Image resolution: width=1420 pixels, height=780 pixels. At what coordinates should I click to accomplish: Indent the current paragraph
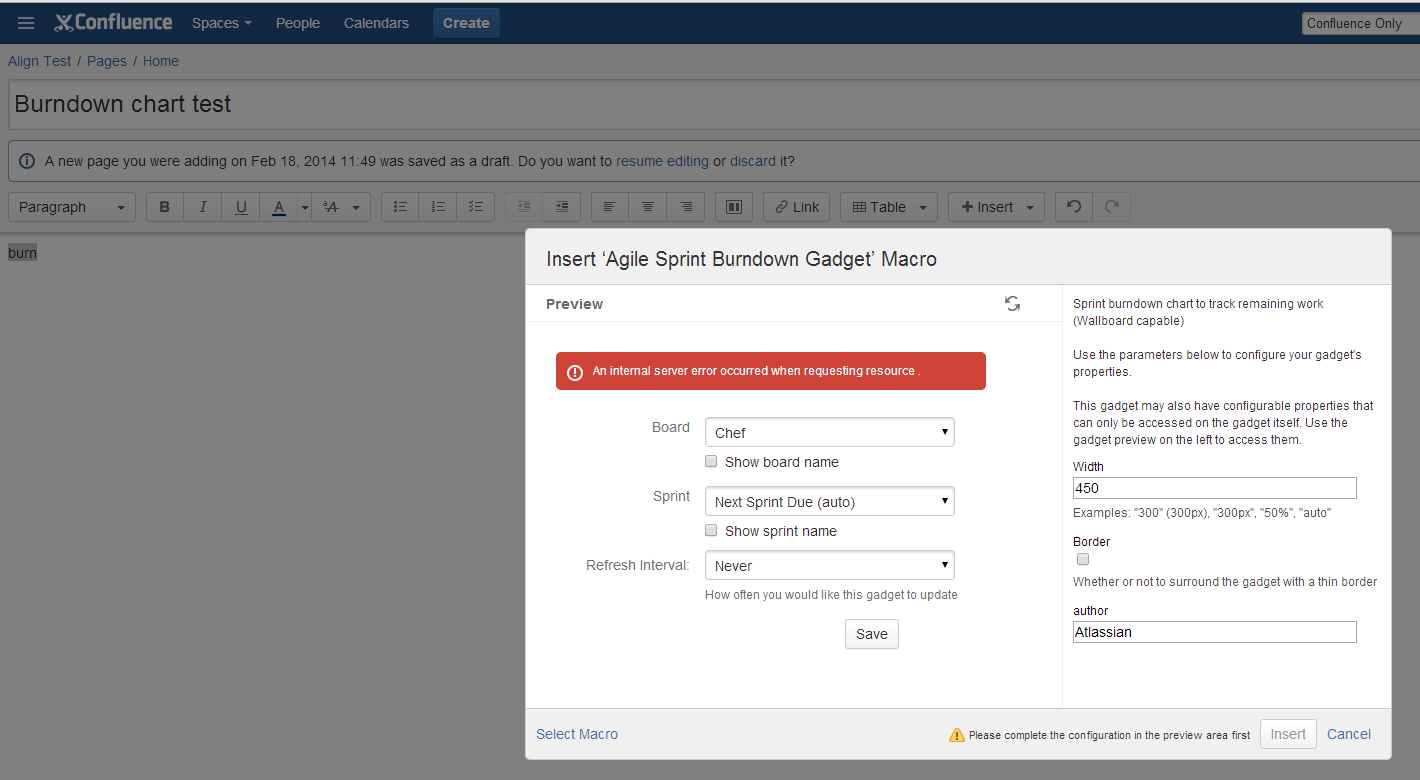tap(562, 207)
